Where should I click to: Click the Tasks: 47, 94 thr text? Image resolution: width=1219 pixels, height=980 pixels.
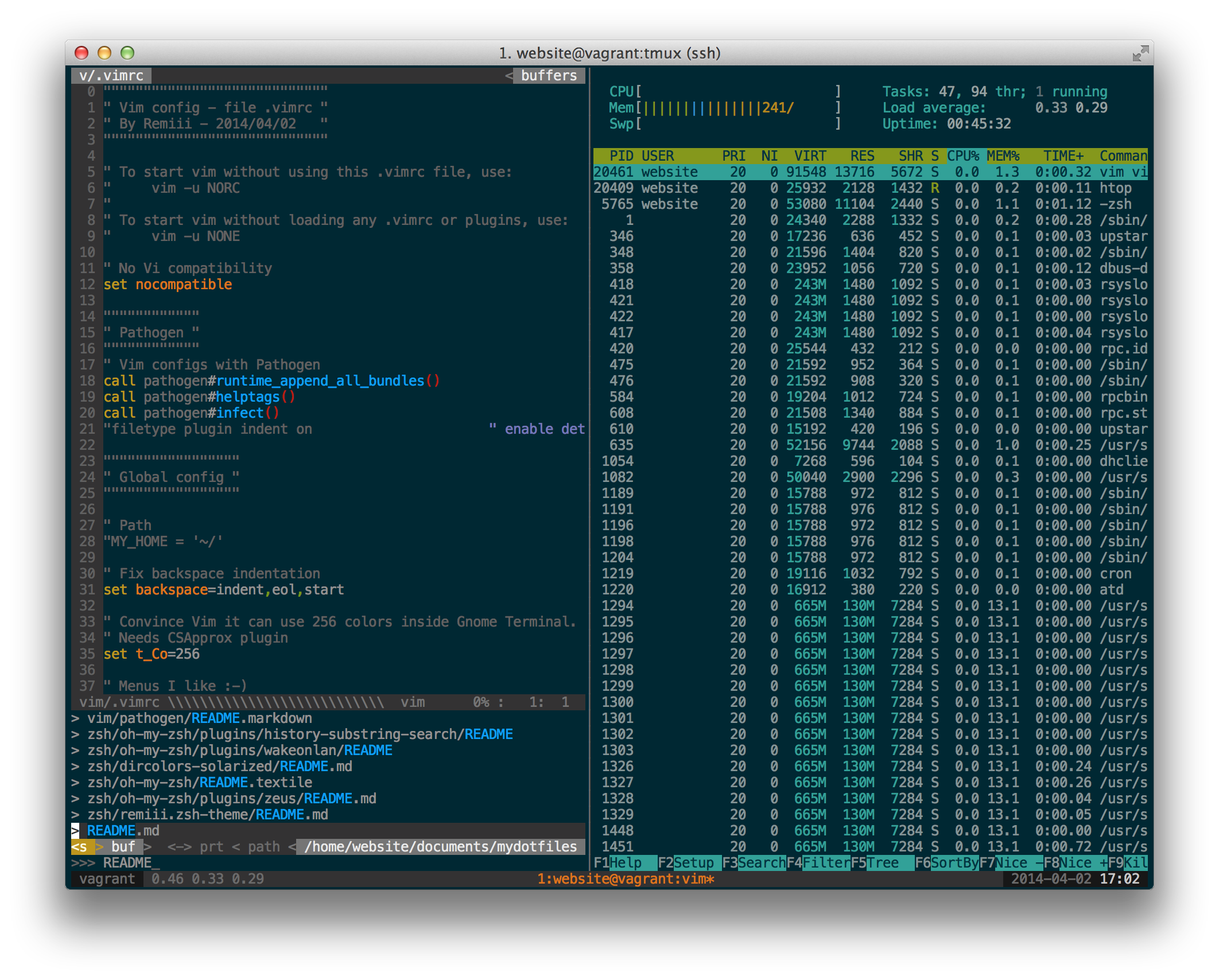(954, 92)
